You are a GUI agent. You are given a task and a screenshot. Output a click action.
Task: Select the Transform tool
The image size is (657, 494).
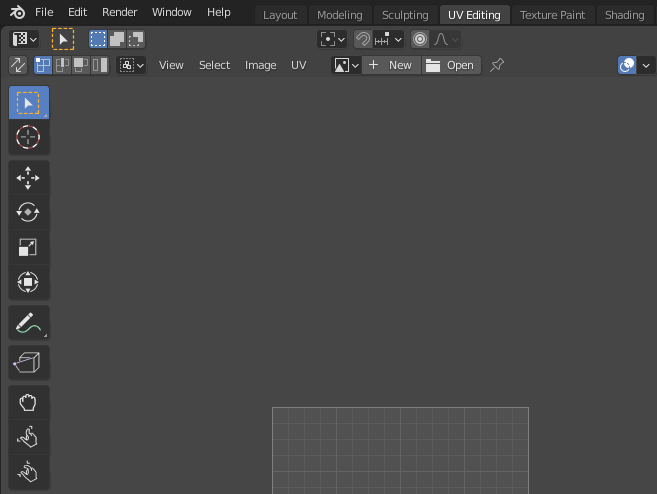28,282
